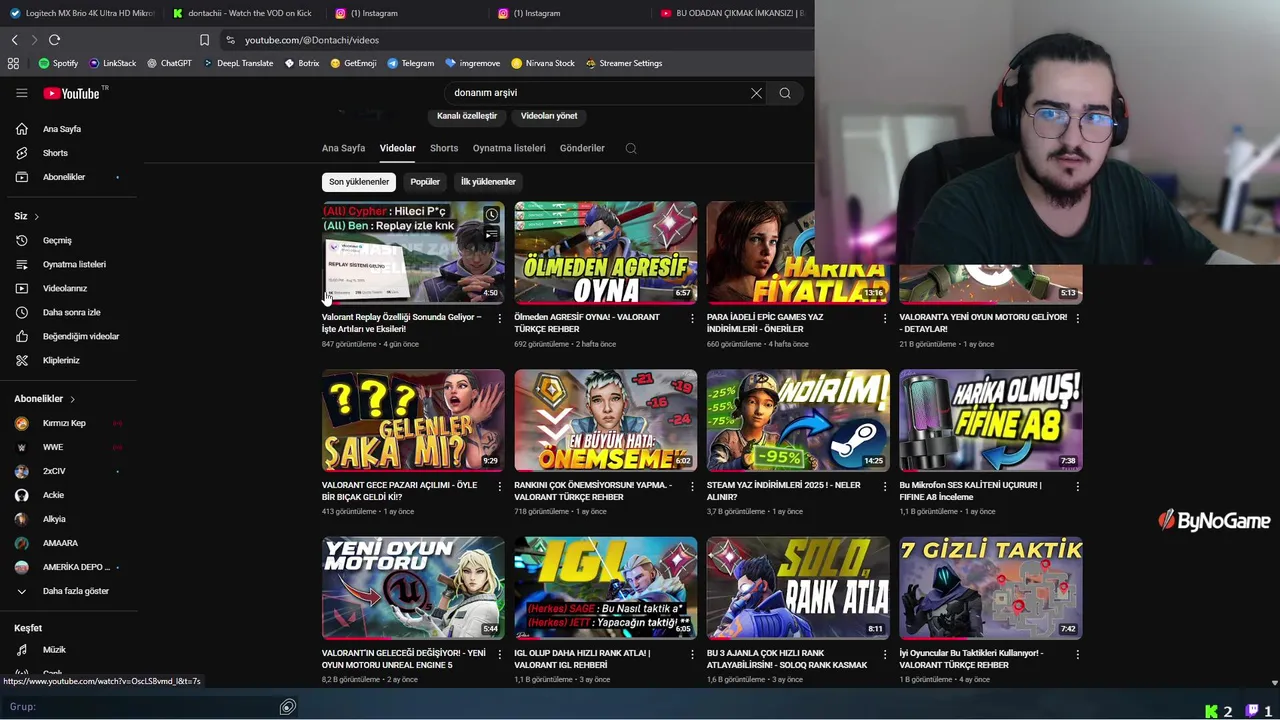Image resolution: width=1280 pixels, height=720 pixels.
Task: Open Spotify bookmark
Action: tap(58, 63)
